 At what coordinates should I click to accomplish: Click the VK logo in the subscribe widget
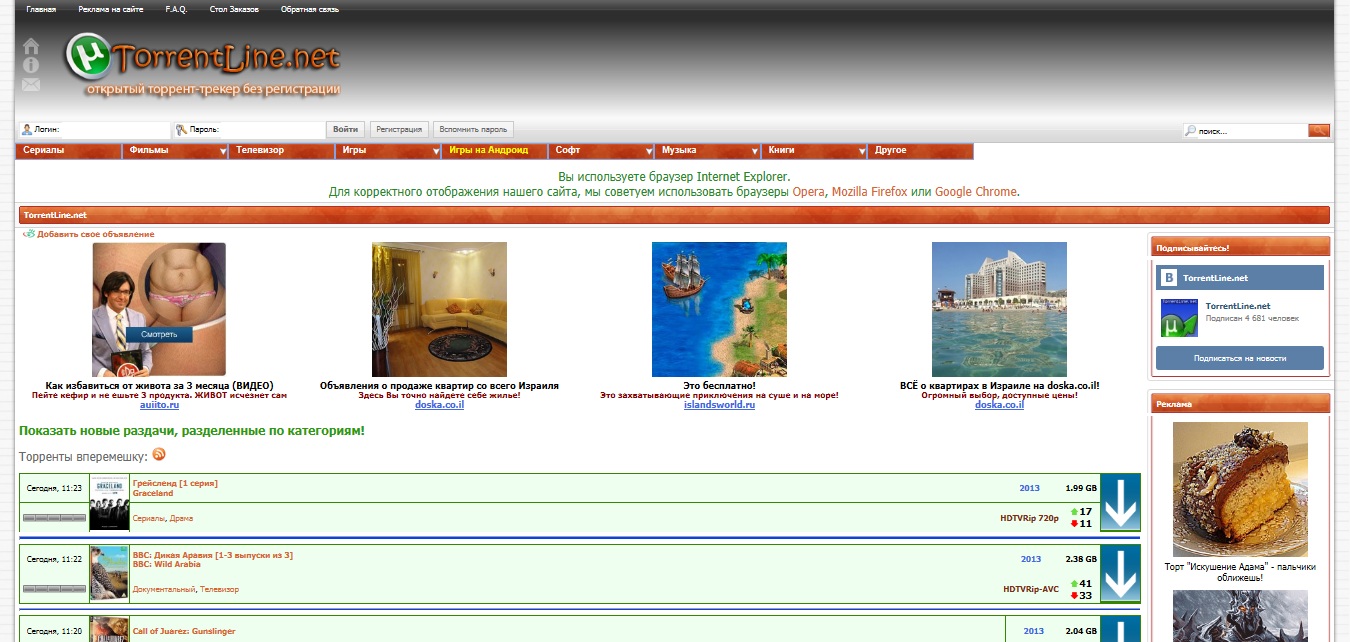1167,278
